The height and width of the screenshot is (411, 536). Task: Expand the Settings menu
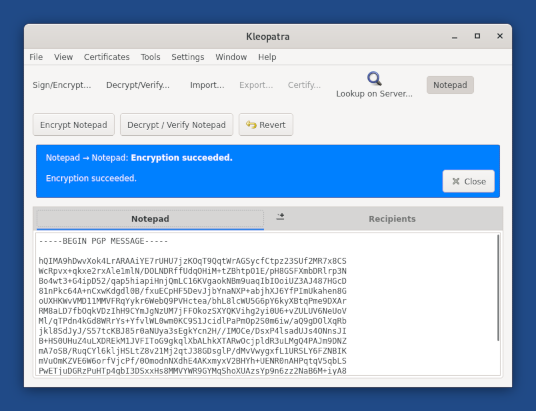(x=188, y=57)
